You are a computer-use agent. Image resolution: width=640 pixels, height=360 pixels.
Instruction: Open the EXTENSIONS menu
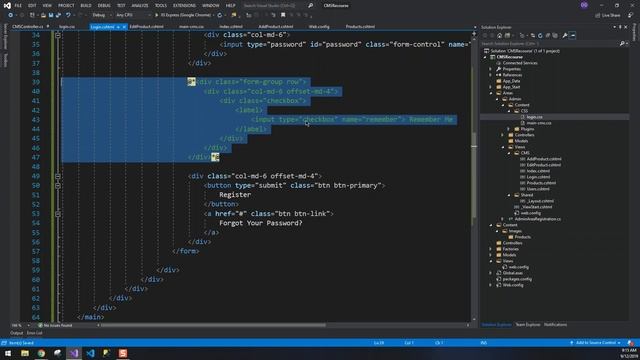click(184, 5)
